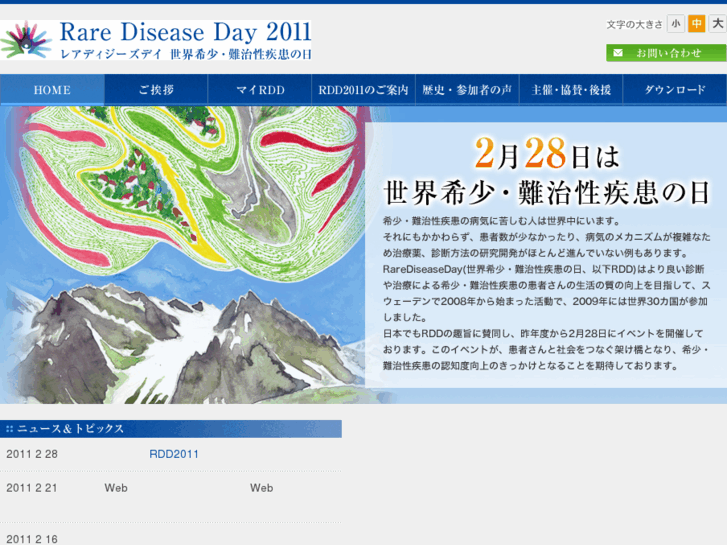Image resolution: width=727 pixels, height=545 pixels.
Task: Click the Rare Disease Day 2011 title
Action: click(x=185, y=32)
